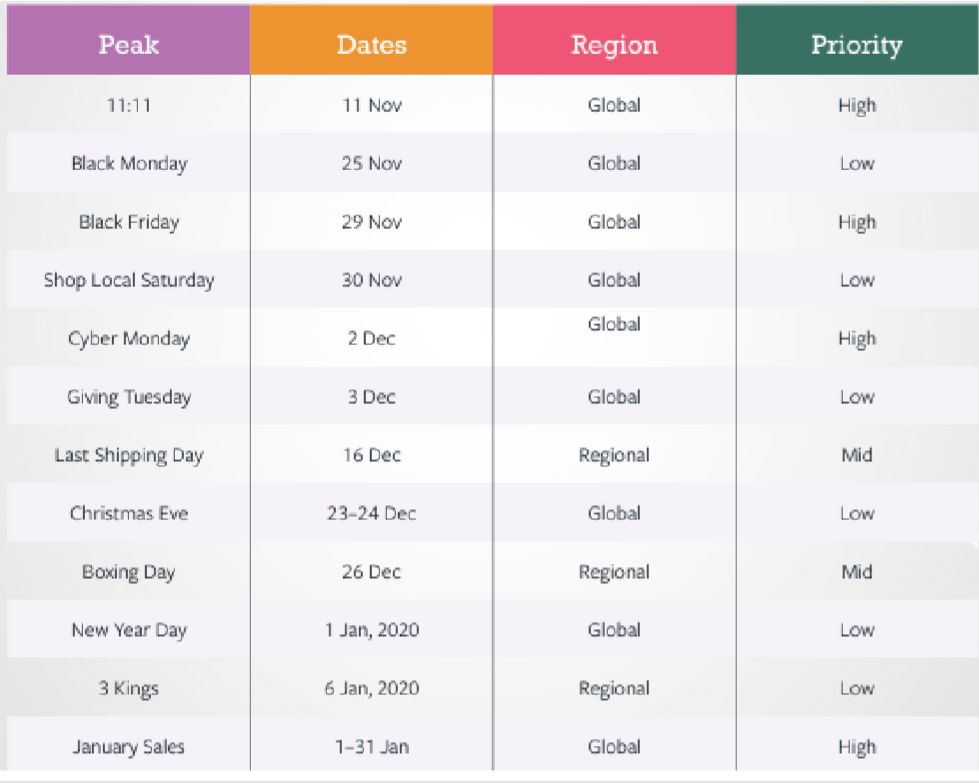Select the Mid priority for Last Shipping Day
The width and height of the screenshot is (979, 783).
click(x=857, y=455)
